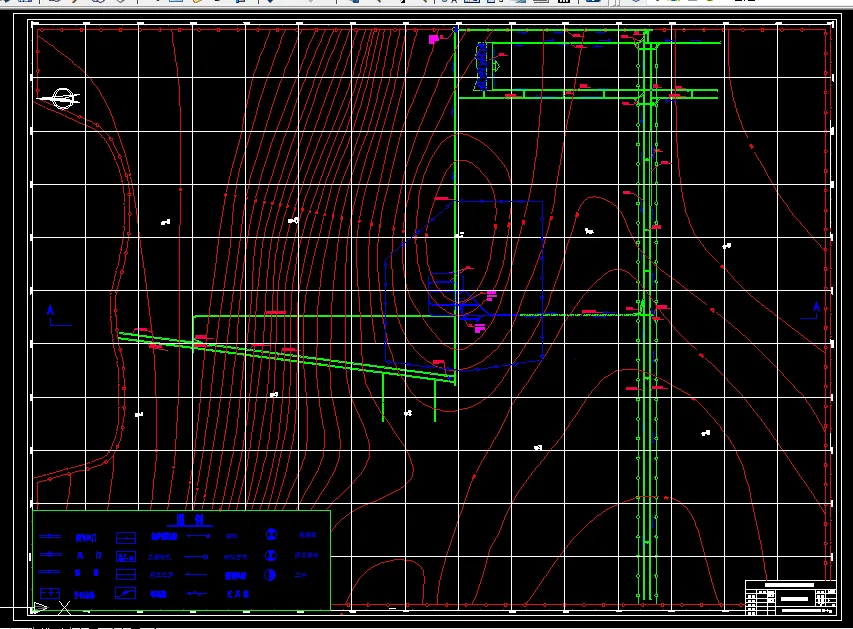This screenshot has height=629, width=853.
Task: Select the green hatched block near the top
Action: [x=481, y=66]
